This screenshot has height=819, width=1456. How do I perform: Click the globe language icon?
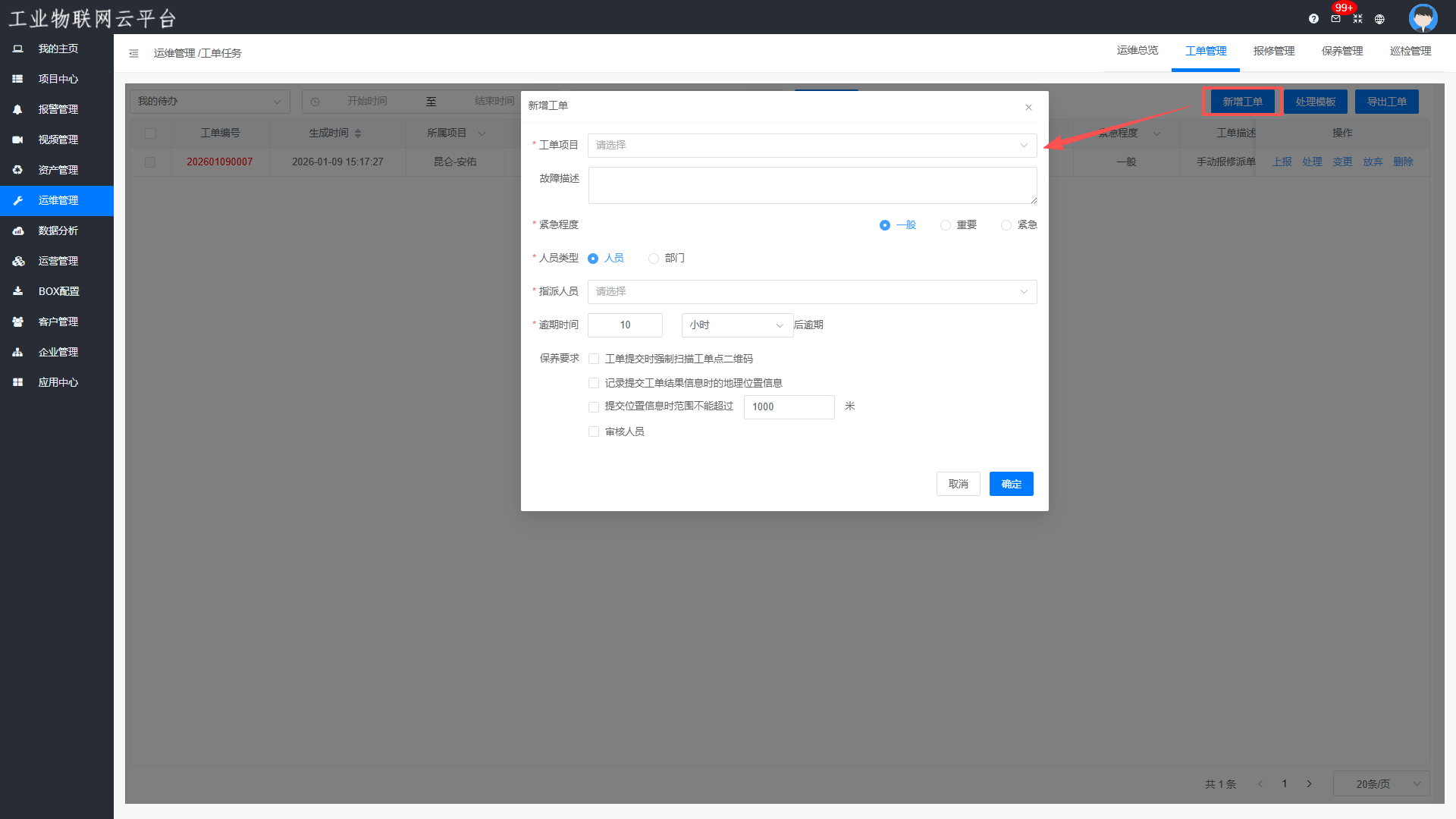point(1379,19)
